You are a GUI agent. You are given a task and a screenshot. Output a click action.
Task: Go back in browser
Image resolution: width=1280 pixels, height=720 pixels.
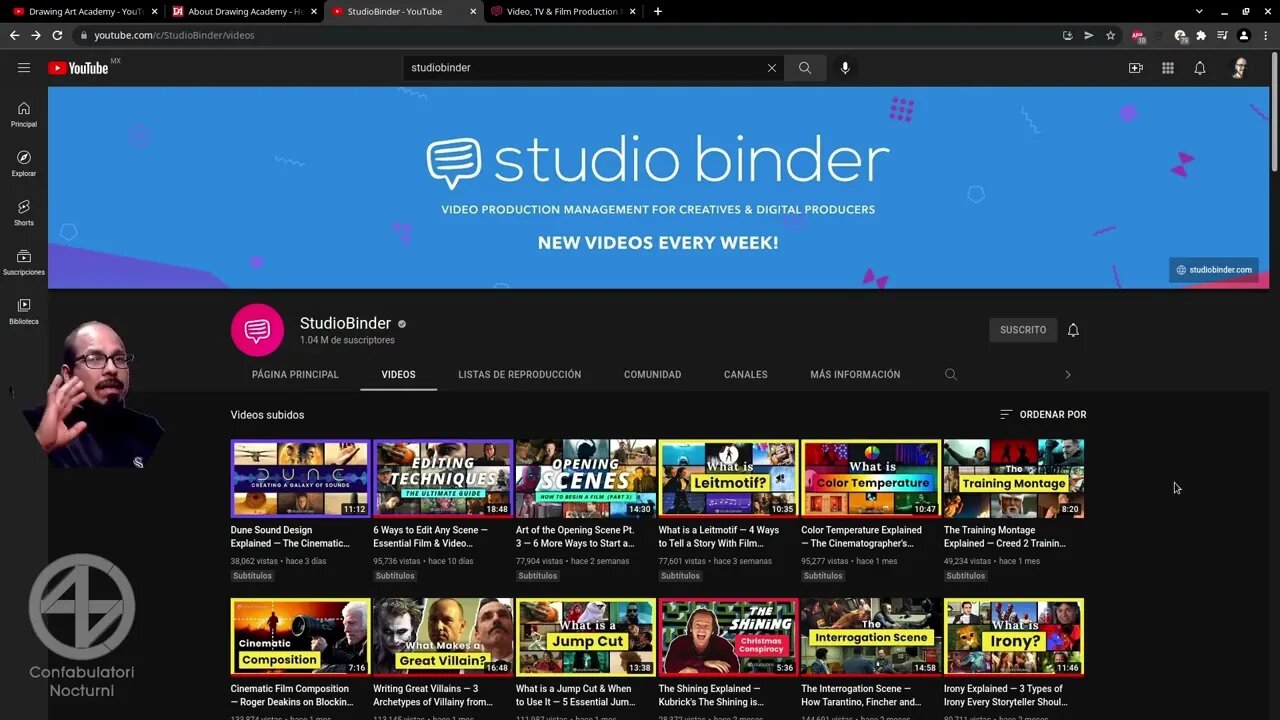coord(14,35)
